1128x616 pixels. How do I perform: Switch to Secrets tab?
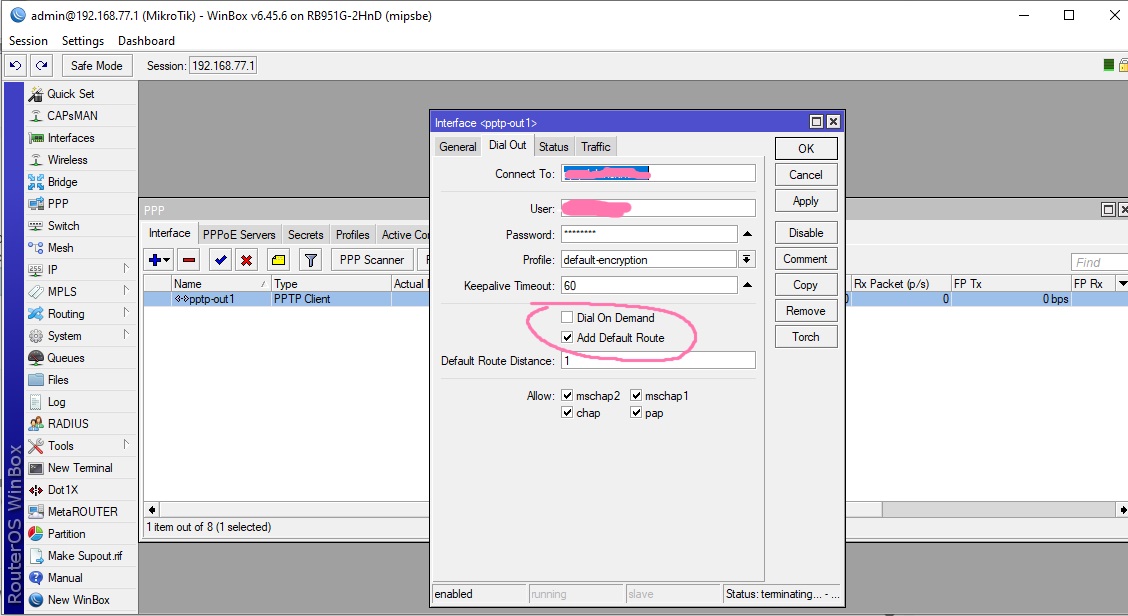[306, 235]
